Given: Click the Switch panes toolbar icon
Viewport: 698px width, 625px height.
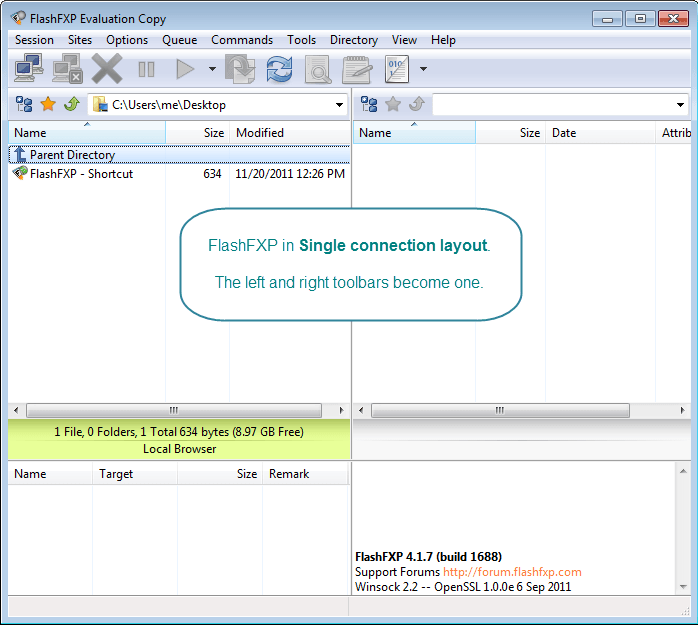Looking at the screenshot, I should point(240,69).
